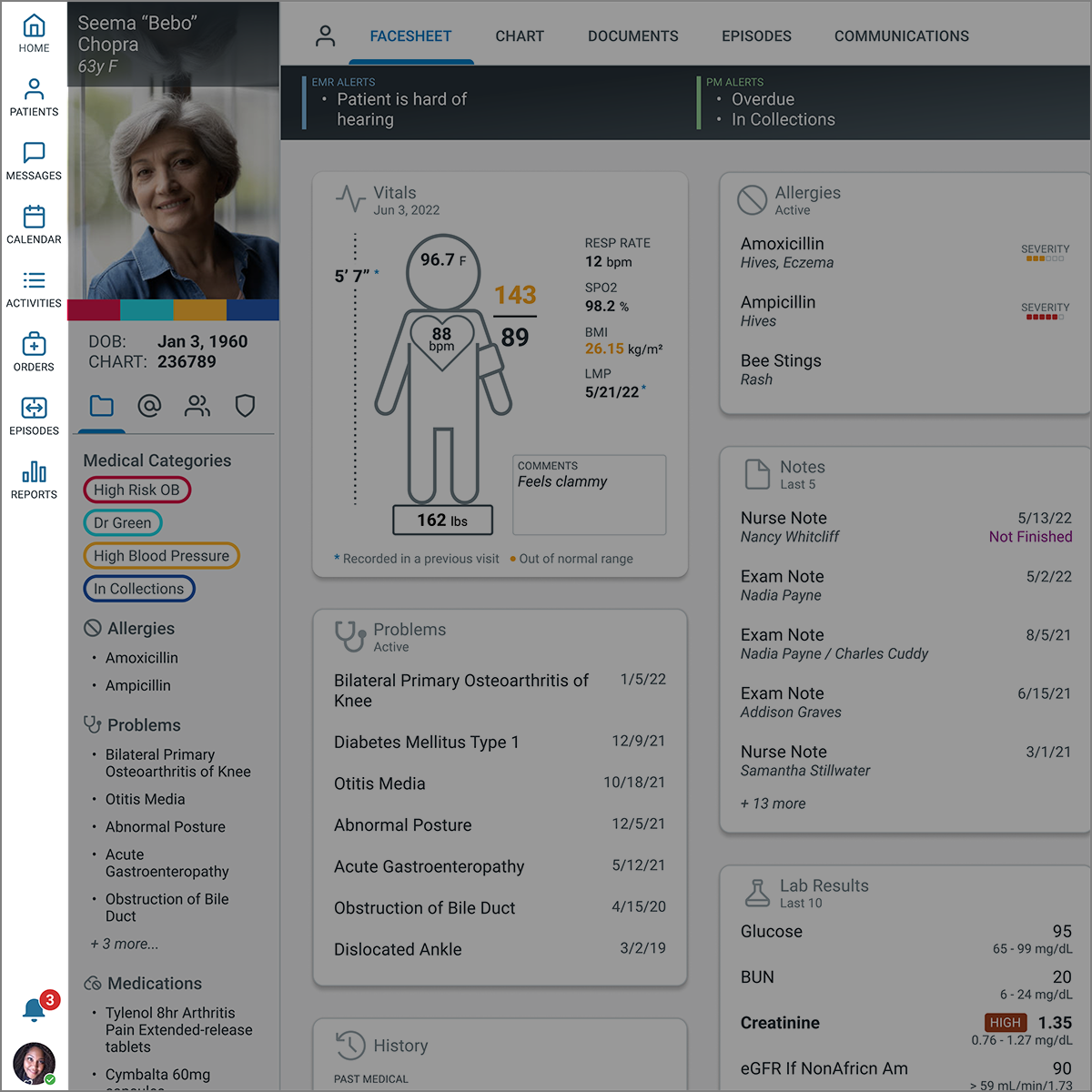Open the Home icon in sidebar
The image size is (1092, 1092).
click(x=34, y=33)
